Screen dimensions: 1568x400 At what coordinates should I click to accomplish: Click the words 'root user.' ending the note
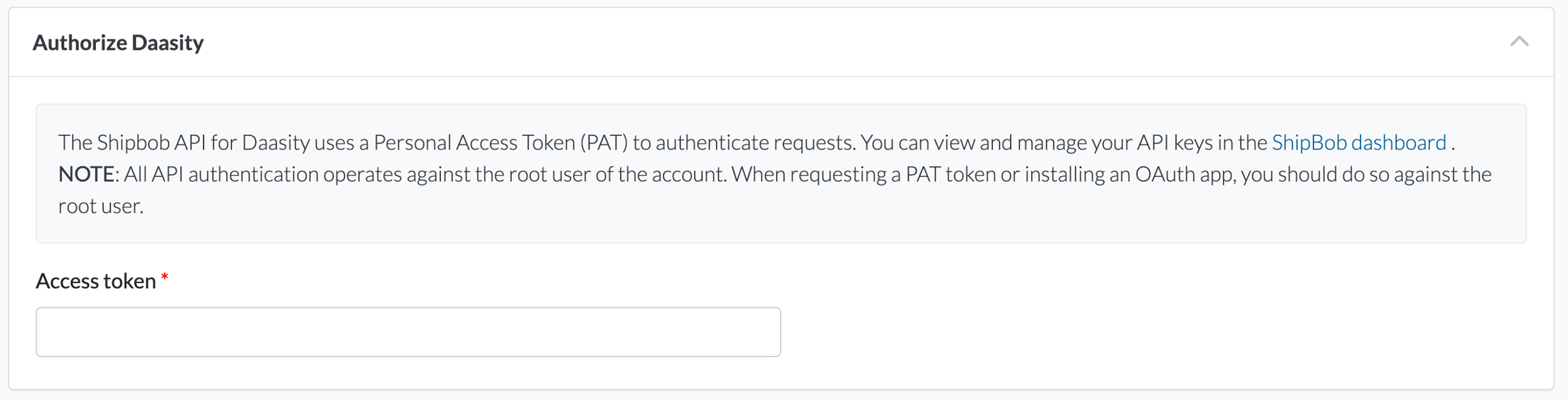(x=101, y=206)
